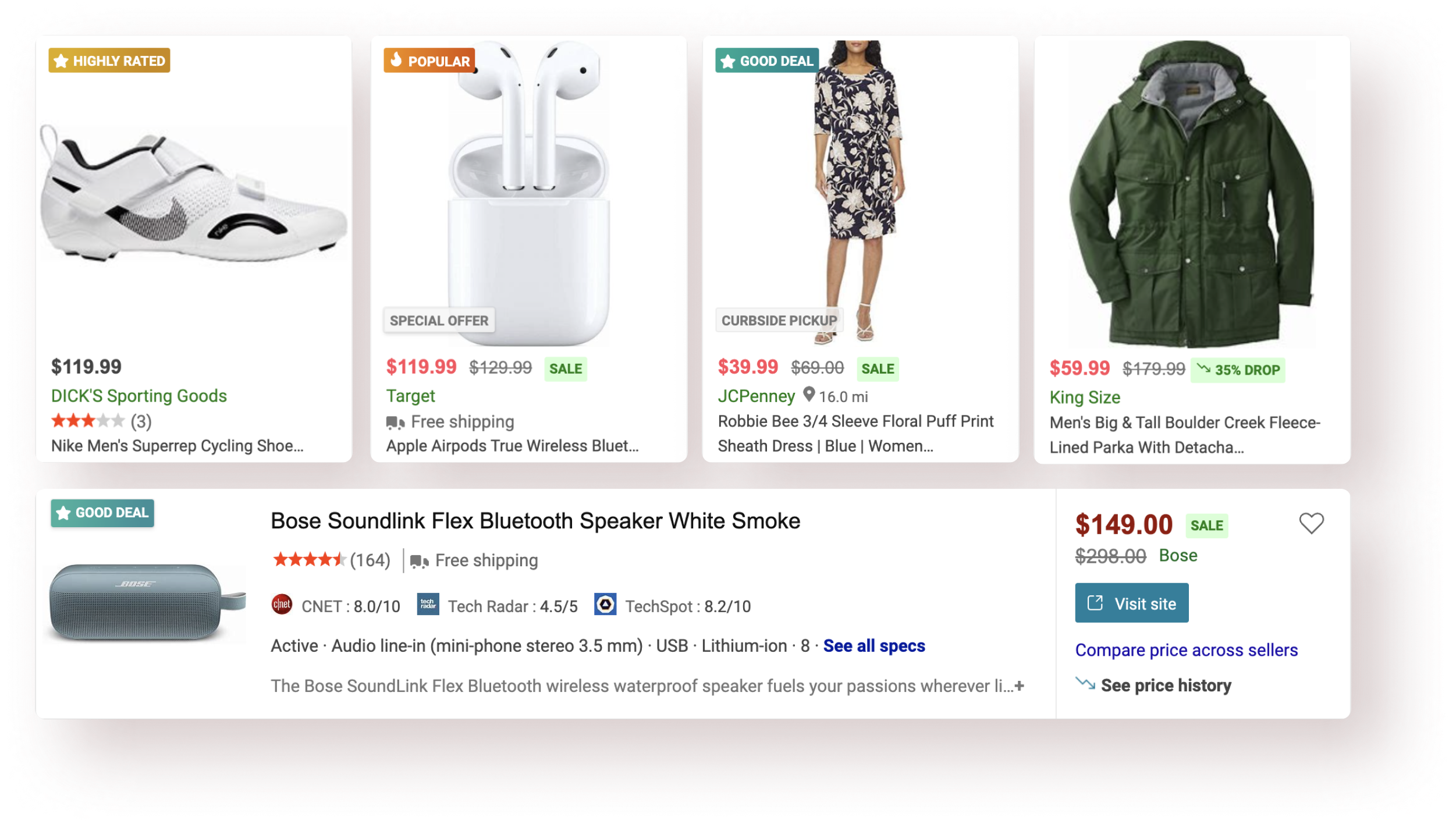Click the TechSpot logo icon

[x=605, y=605]
